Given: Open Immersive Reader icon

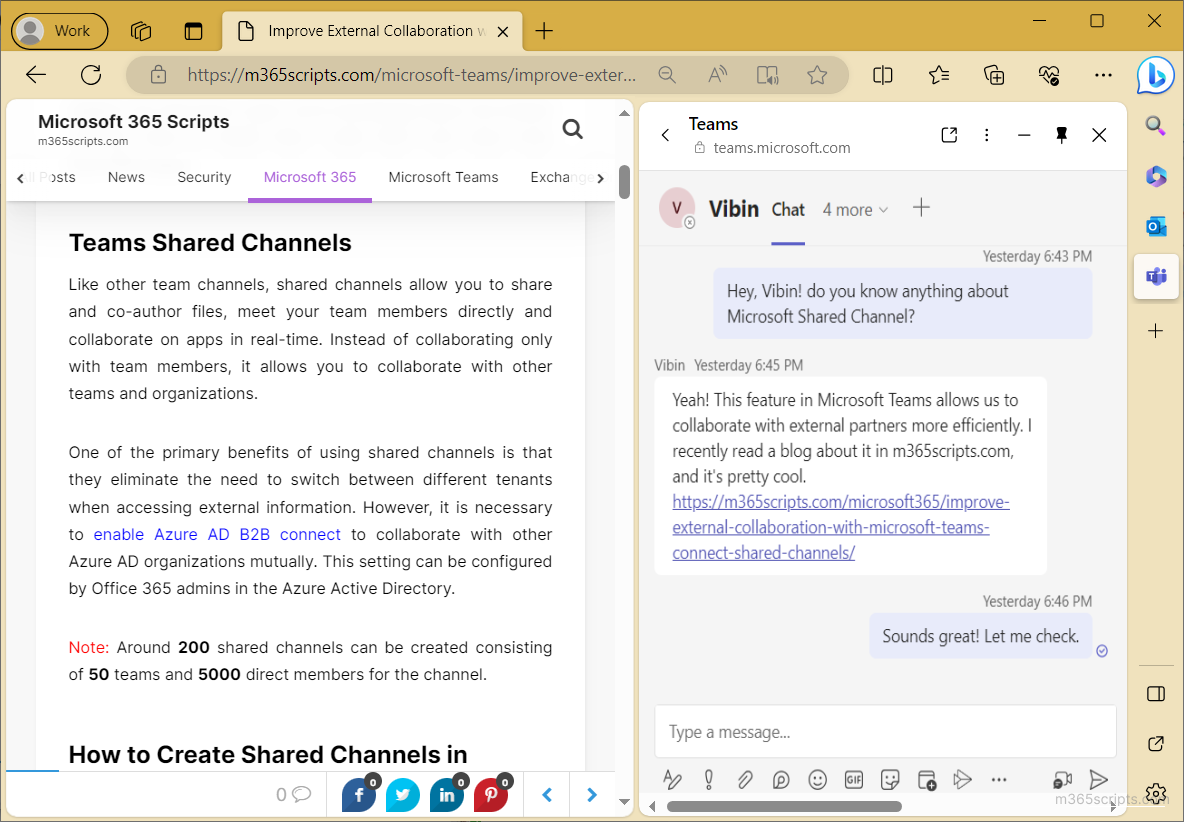Looking at the screenshot, I should [767, 75].
